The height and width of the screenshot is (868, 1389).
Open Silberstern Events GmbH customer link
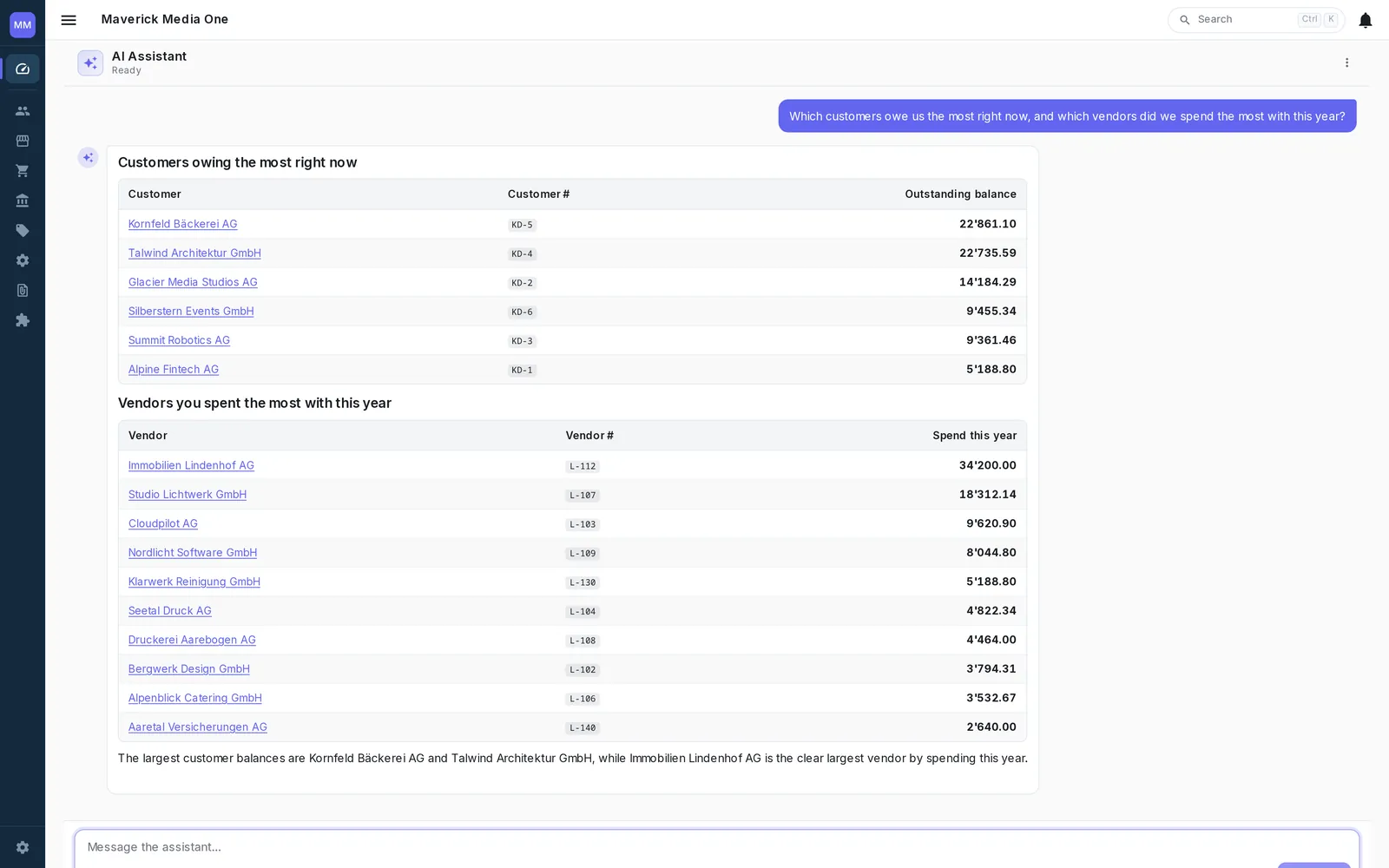tap(191, 312)
